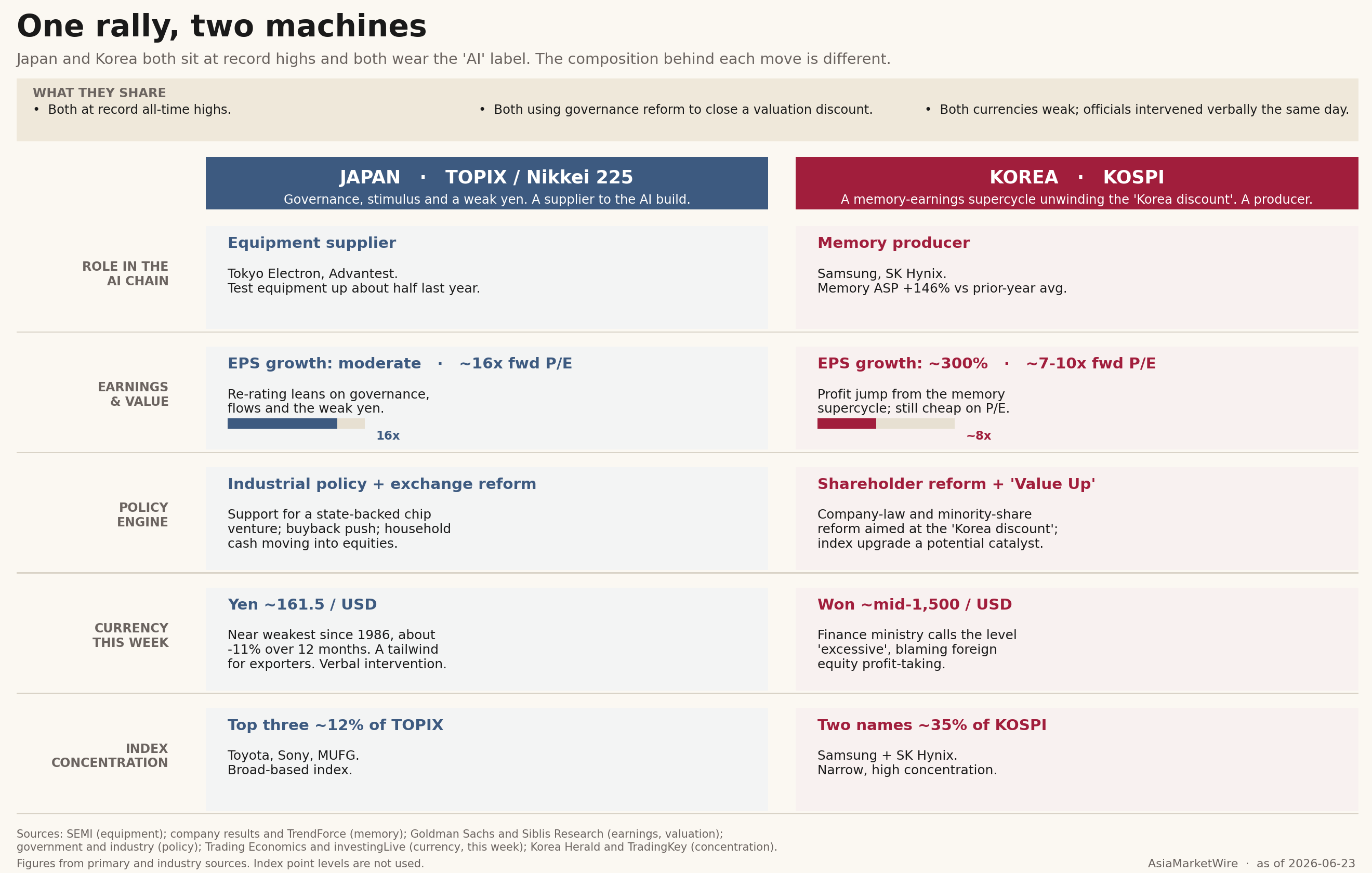Image resolution: width=1372 pixels, height=873 pixels.
Task: Click 'Profit jump from the memory supercycle' text
Action: coord(913,401)
